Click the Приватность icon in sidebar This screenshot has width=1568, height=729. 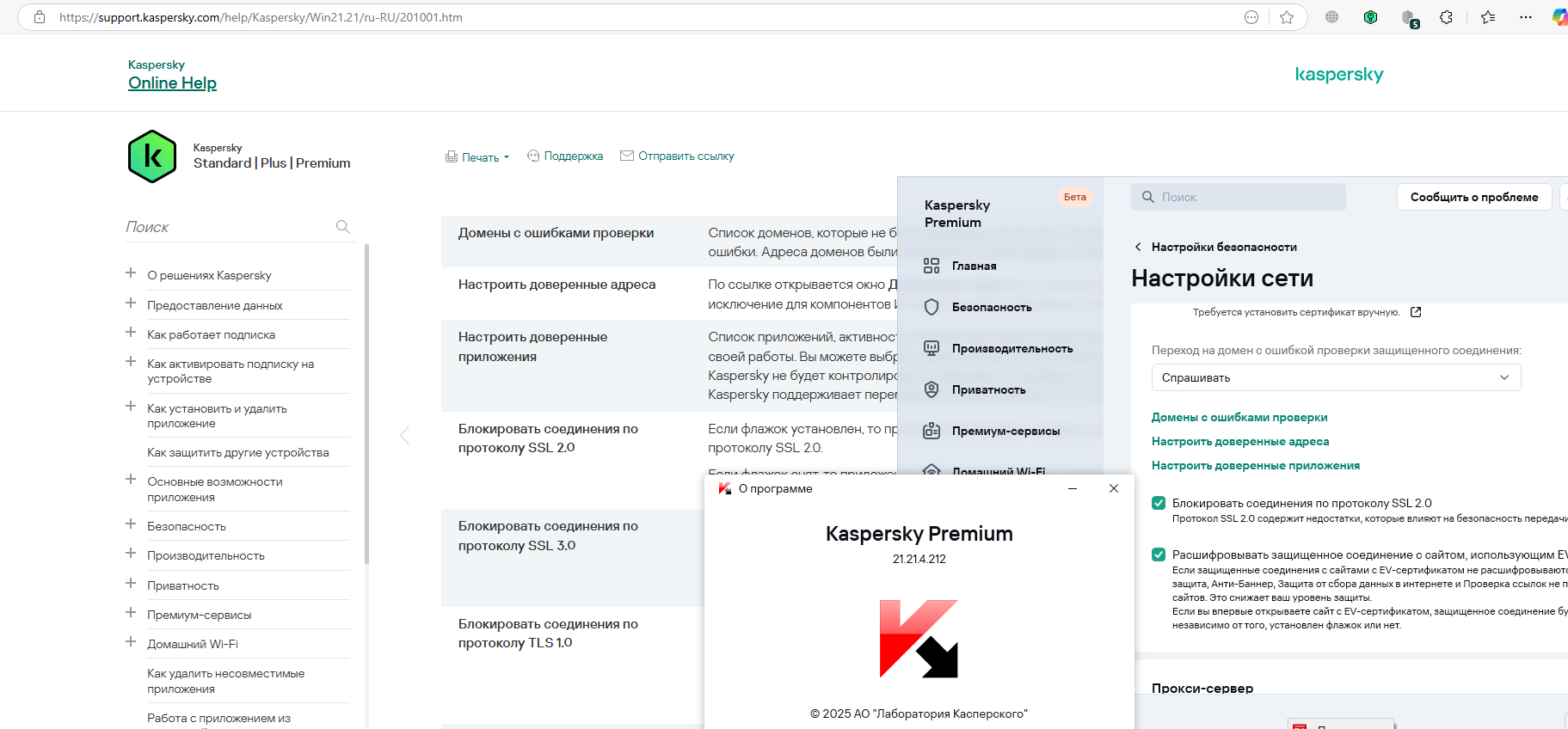pyautogui.click(x=932, y=389)
